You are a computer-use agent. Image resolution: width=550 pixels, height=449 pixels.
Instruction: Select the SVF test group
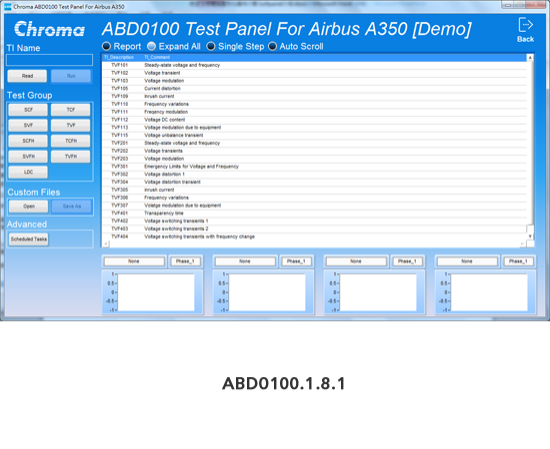(x=28, y=125)
